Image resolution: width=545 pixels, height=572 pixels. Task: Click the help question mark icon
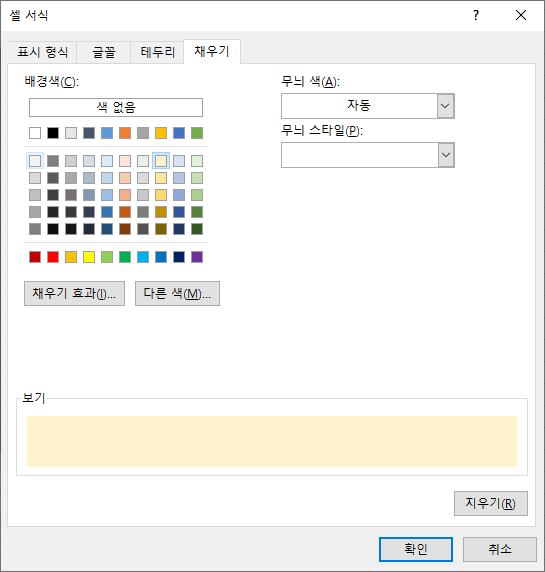[x=476, y=15]
